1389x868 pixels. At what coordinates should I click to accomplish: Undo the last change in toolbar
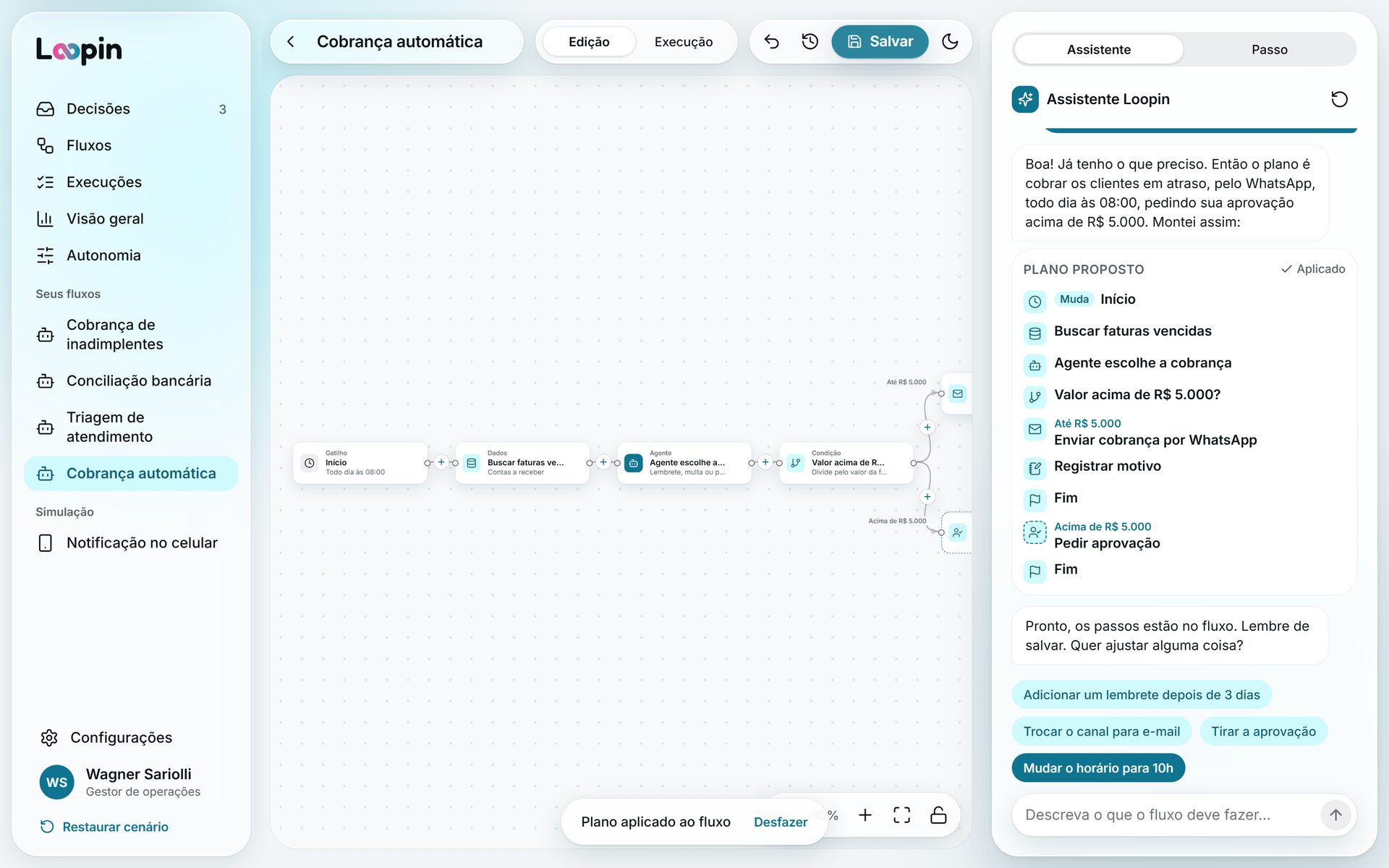(x=771, y=42)
